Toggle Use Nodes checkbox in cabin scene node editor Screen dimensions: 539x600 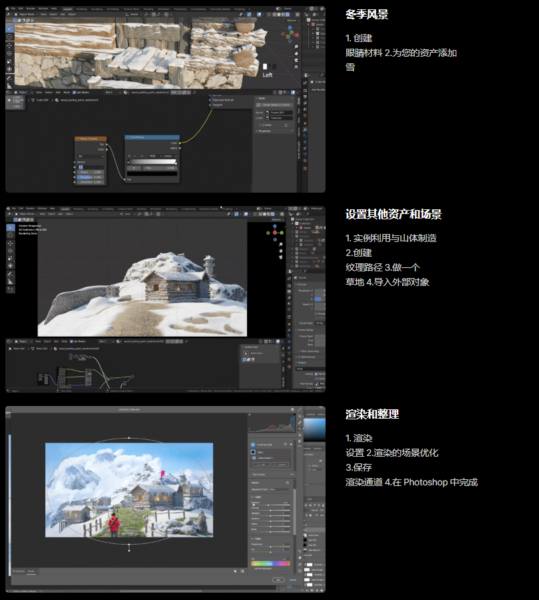[x=72, y=341]
